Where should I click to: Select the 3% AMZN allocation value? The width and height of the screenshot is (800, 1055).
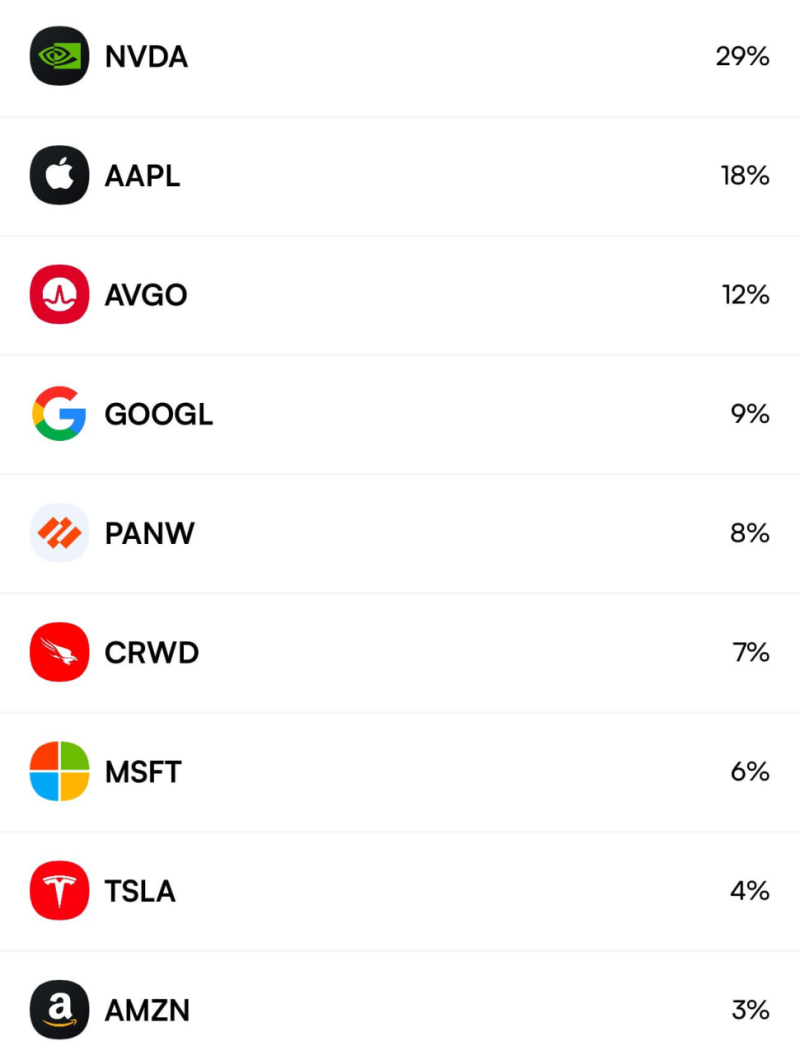point(750,1010)
